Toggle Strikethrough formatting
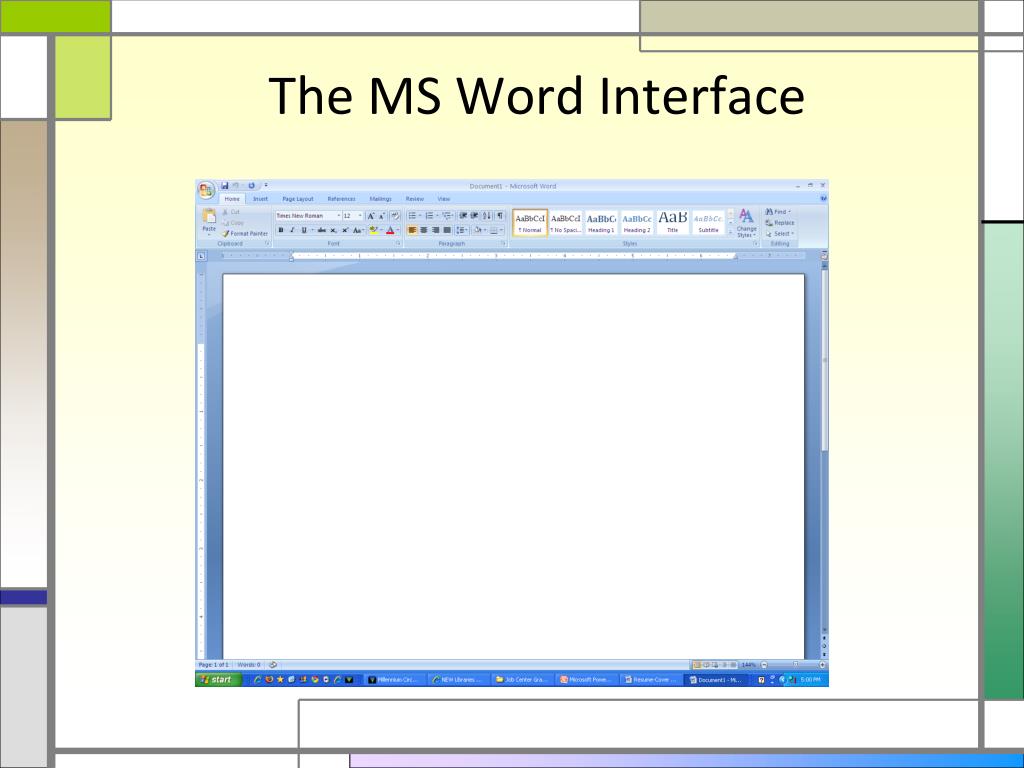The image size is (1024, 768). point(322,230)
